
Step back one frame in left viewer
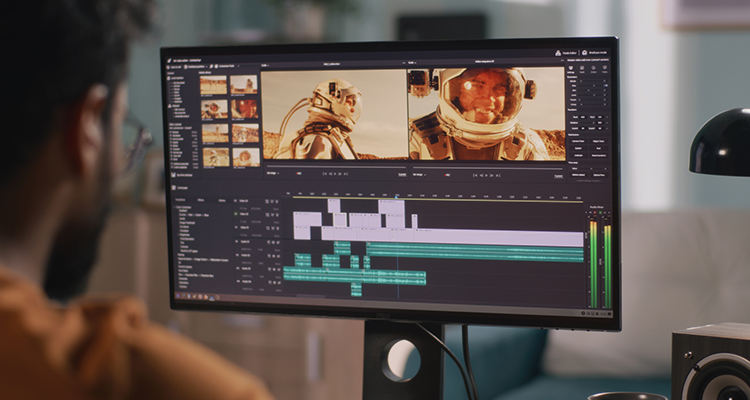coord(330,175)
